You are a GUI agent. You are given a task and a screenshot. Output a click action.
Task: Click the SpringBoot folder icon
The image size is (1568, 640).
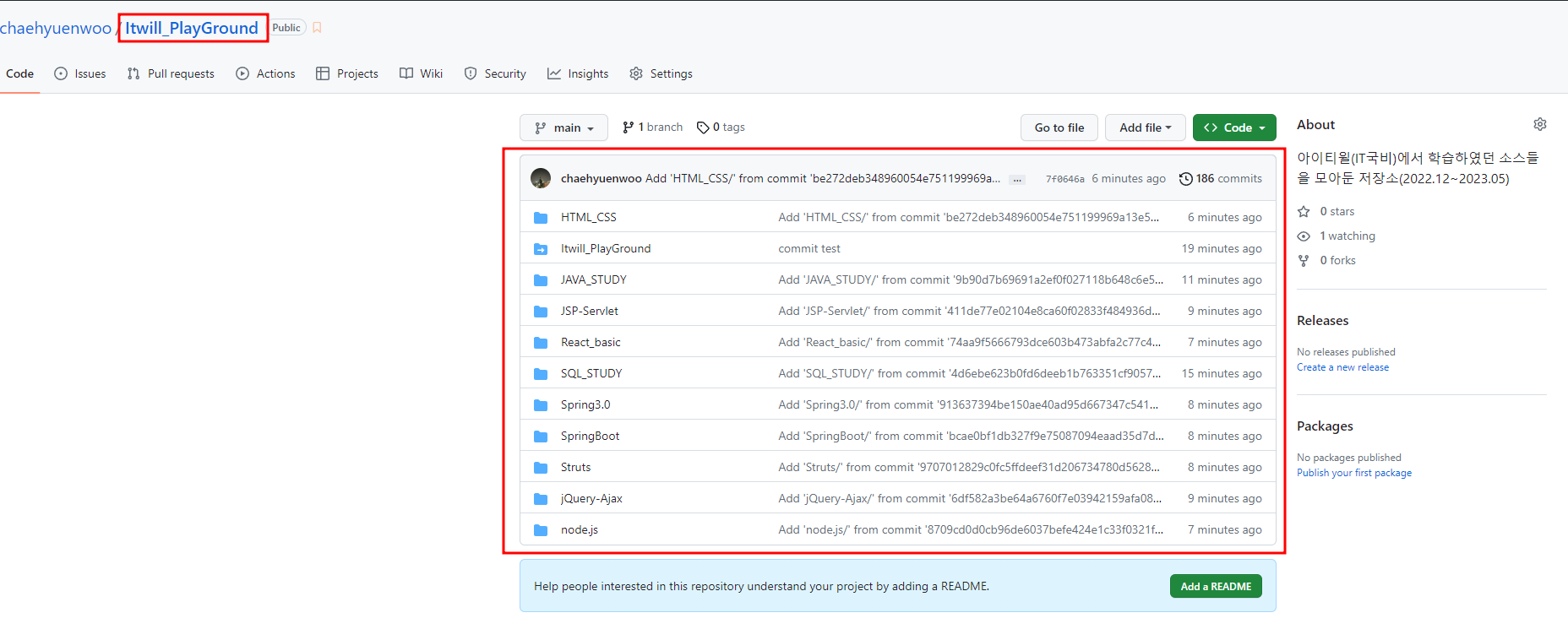point(541,437)
